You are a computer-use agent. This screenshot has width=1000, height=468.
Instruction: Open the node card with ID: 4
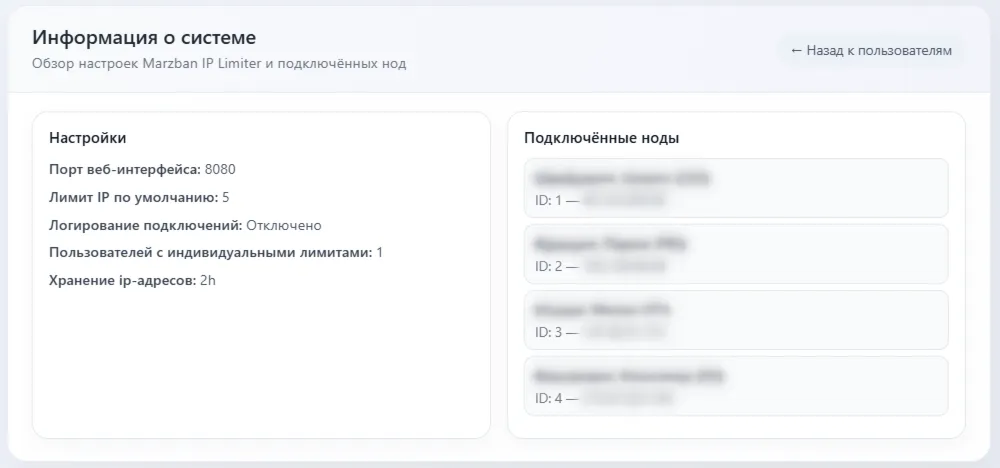736,386
